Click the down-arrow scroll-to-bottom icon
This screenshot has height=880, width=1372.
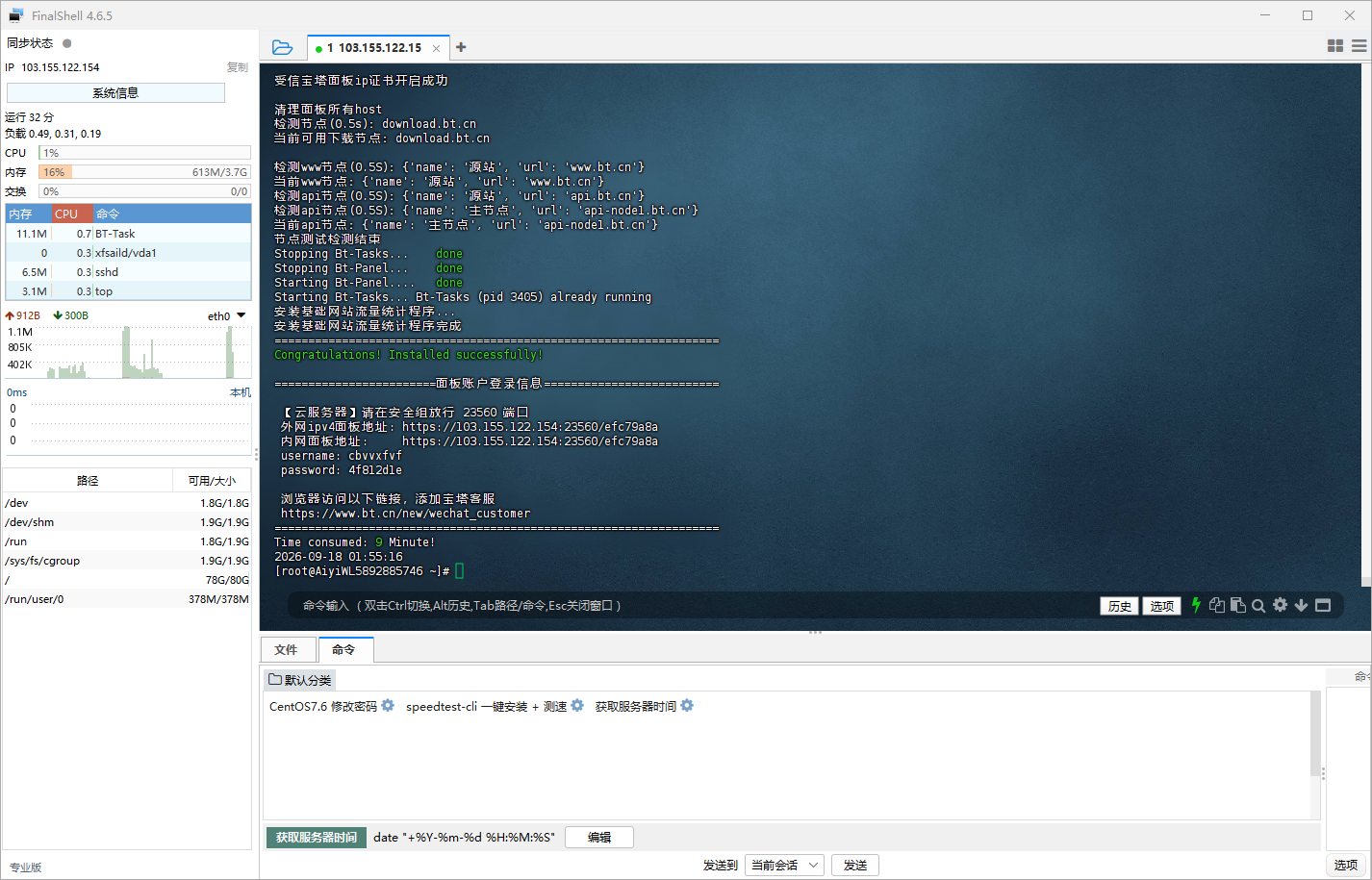coord(1301,605)
